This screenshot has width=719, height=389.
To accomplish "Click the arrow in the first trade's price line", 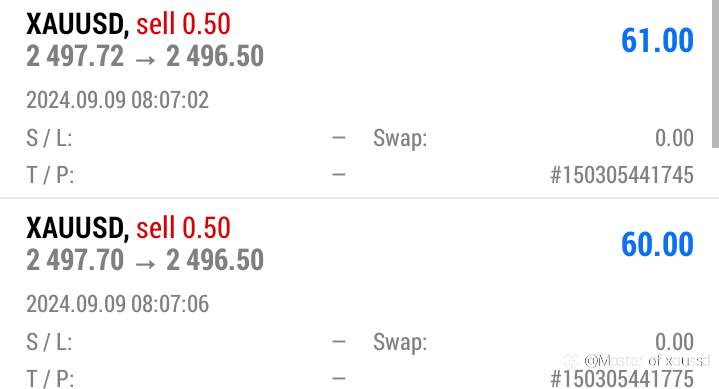I will tap(145, 60).
